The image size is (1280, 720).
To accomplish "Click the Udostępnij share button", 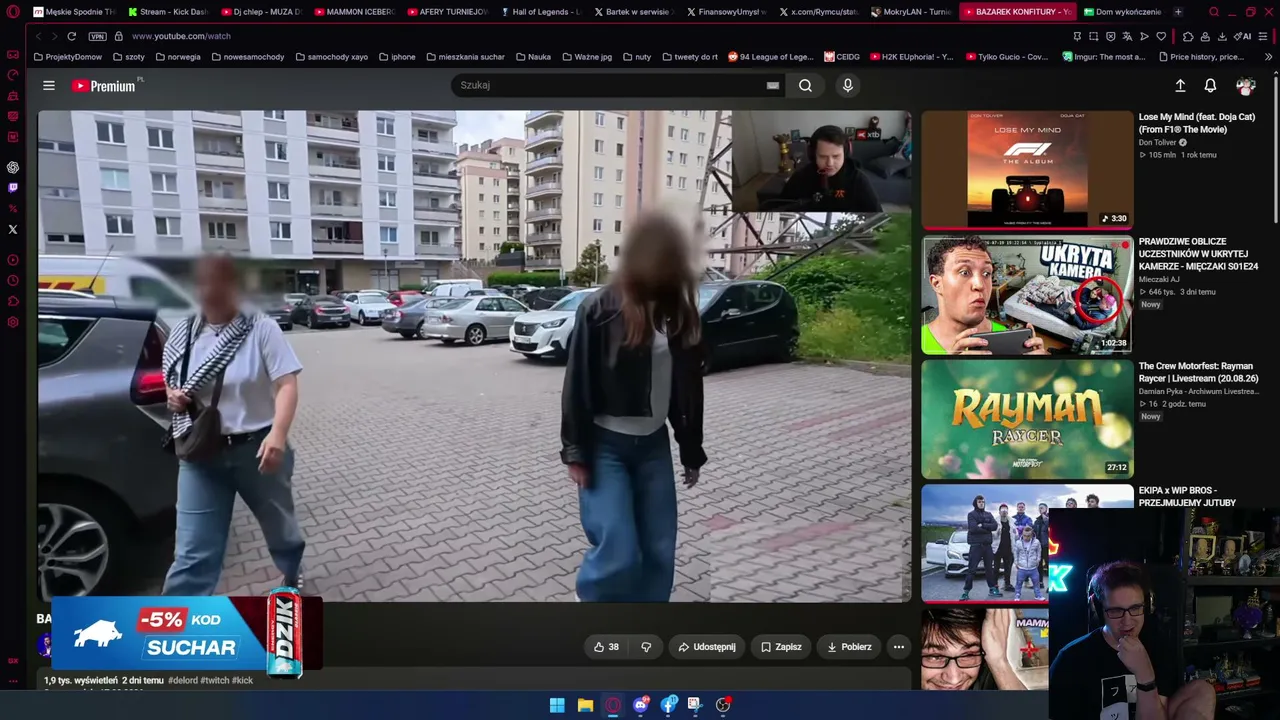I will pos(707,647).
